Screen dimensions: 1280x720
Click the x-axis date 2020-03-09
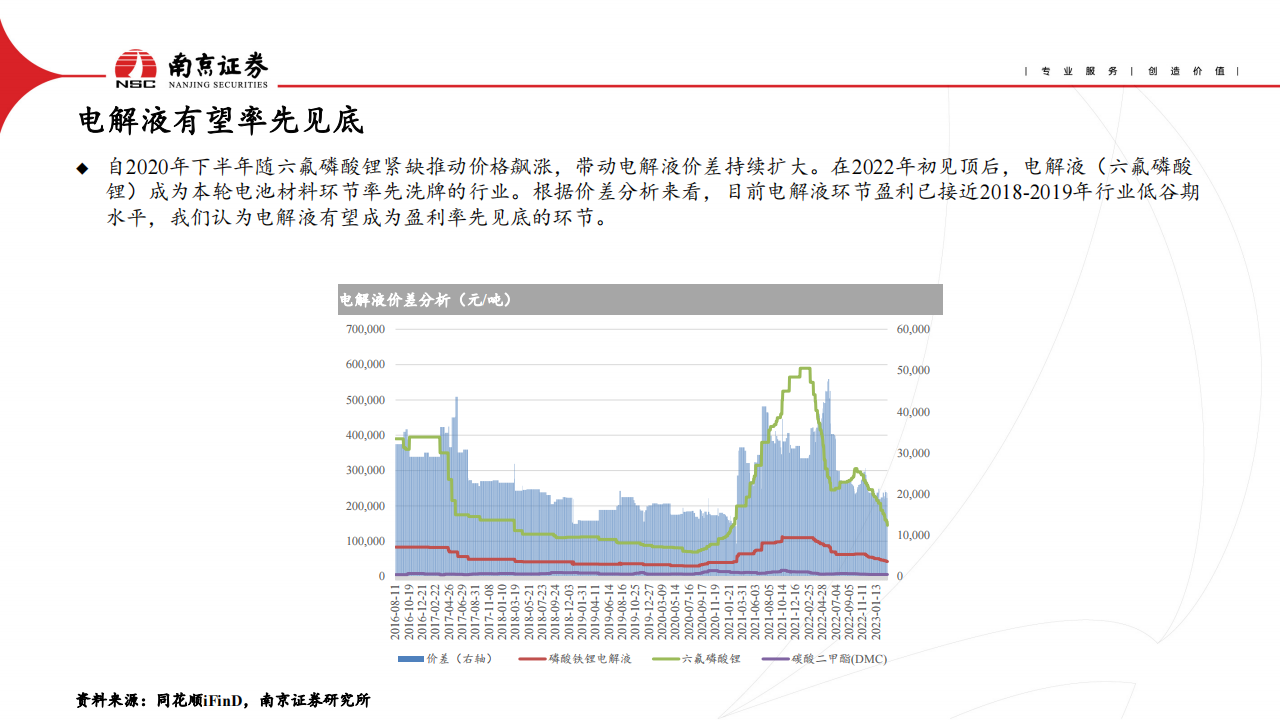tap(660, 612)
